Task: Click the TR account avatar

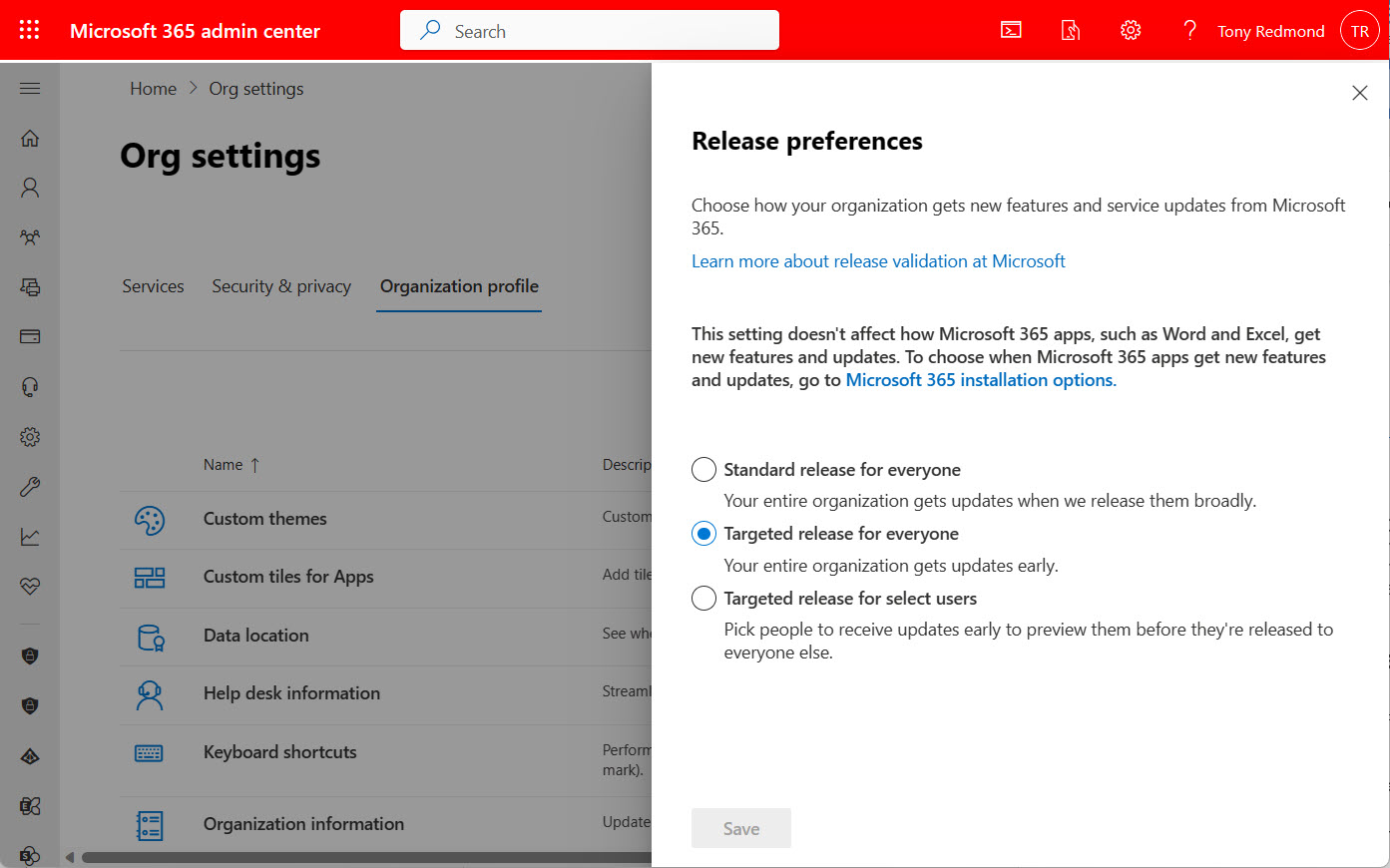Action: point(1359,31)
